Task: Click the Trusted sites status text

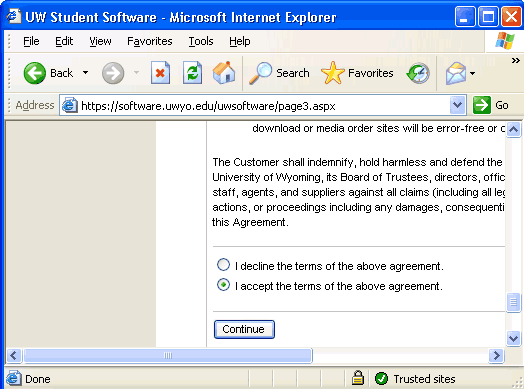Action: pos(424,379)
